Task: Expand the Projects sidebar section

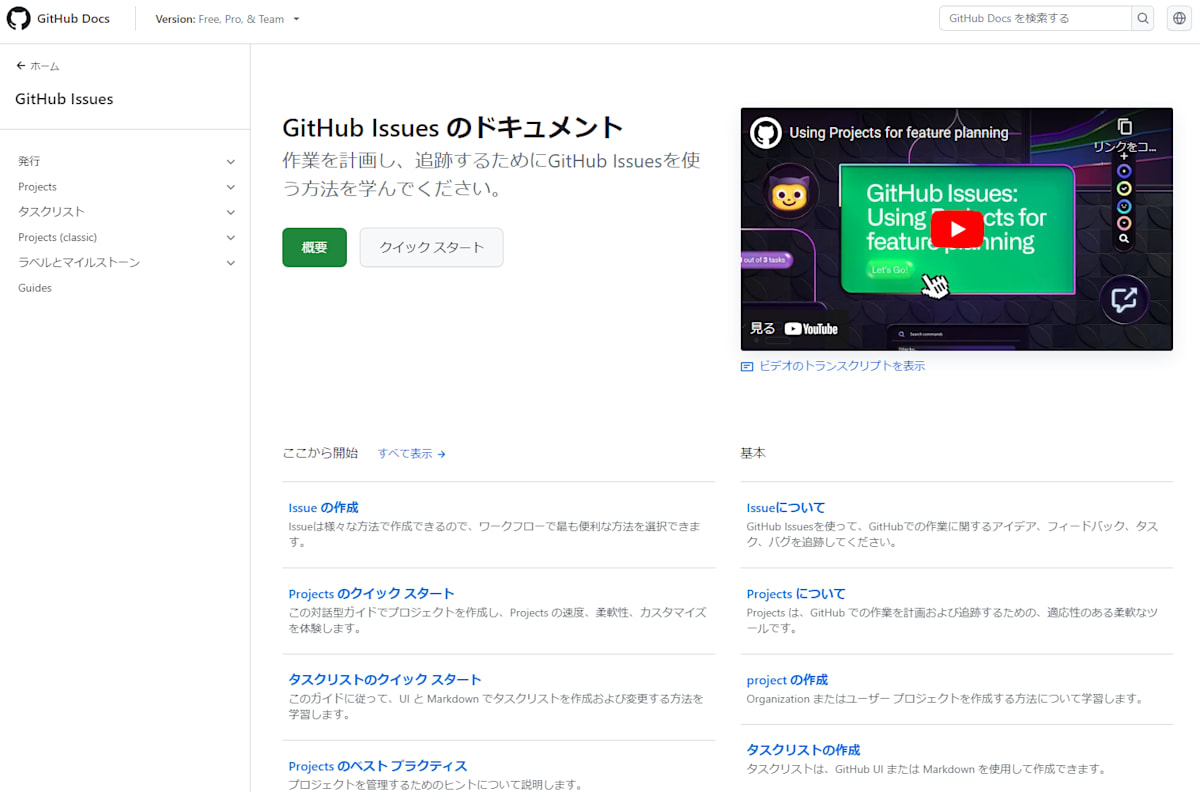Action: point(230,187)
